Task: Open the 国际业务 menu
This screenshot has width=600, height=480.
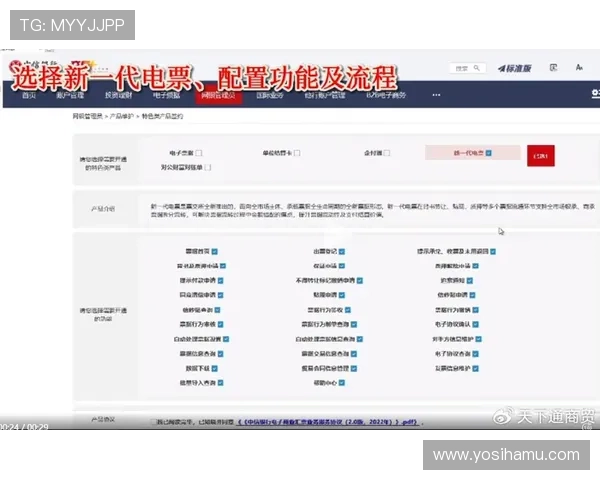Action: (x=270, y=95)
